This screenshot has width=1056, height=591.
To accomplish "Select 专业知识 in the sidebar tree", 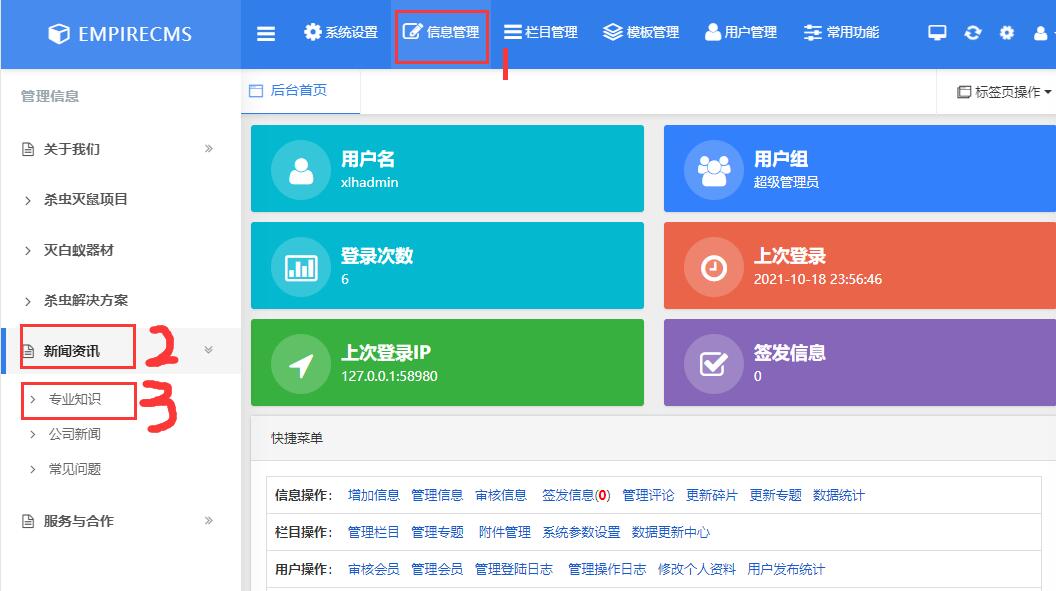I will click(x=78, y=400).
